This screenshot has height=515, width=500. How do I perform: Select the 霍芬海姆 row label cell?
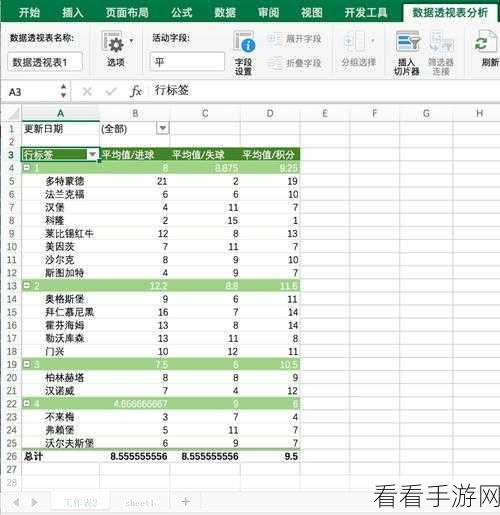coord(60,325)
